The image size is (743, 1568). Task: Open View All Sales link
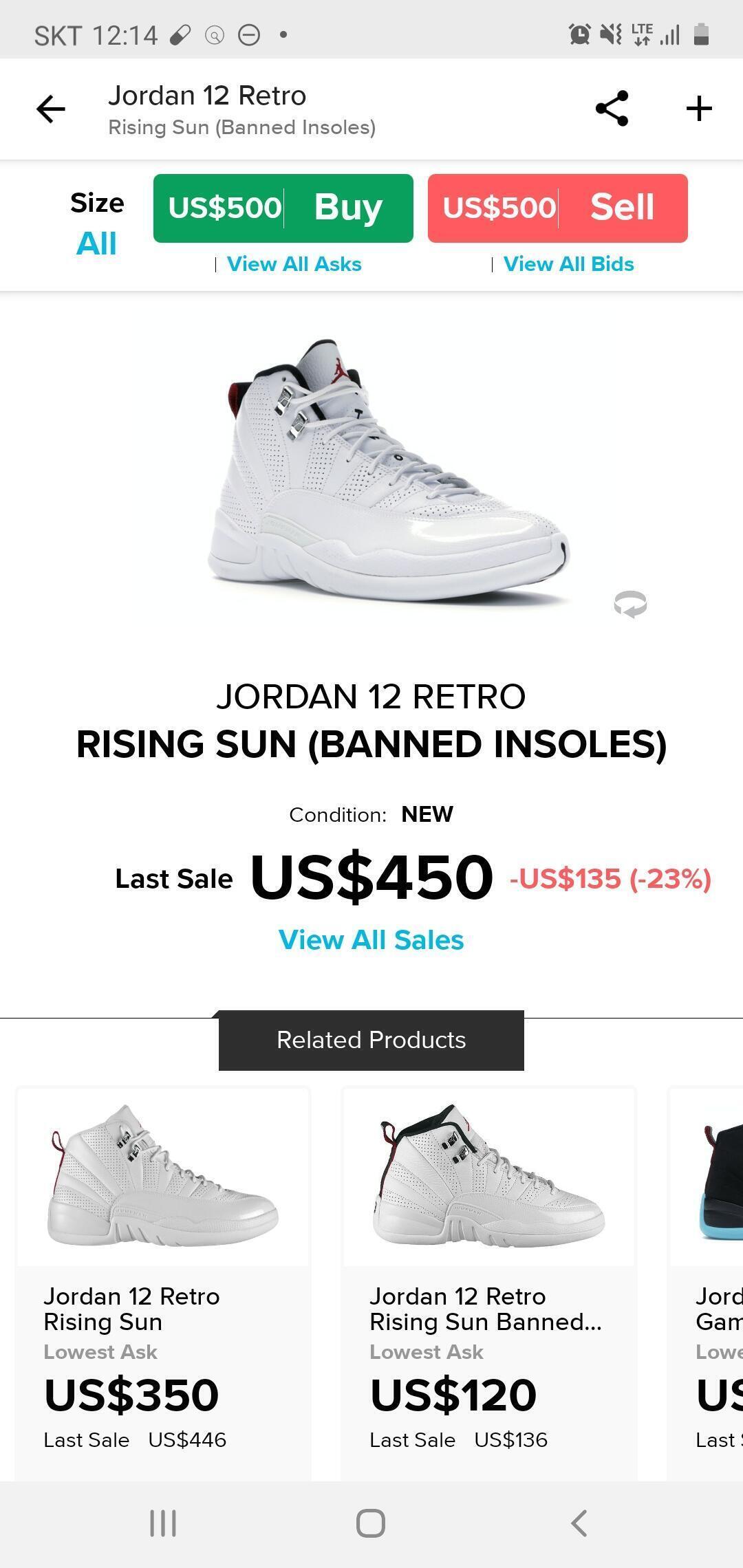pos(371,940)
